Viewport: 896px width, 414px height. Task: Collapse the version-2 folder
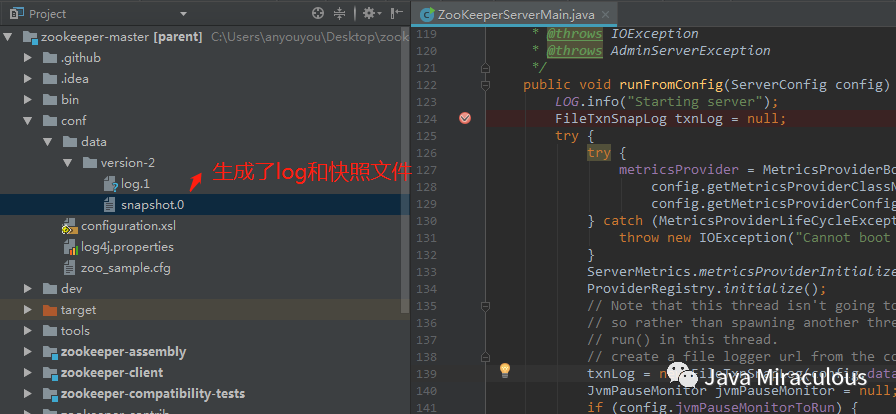(x=67, y=163)
